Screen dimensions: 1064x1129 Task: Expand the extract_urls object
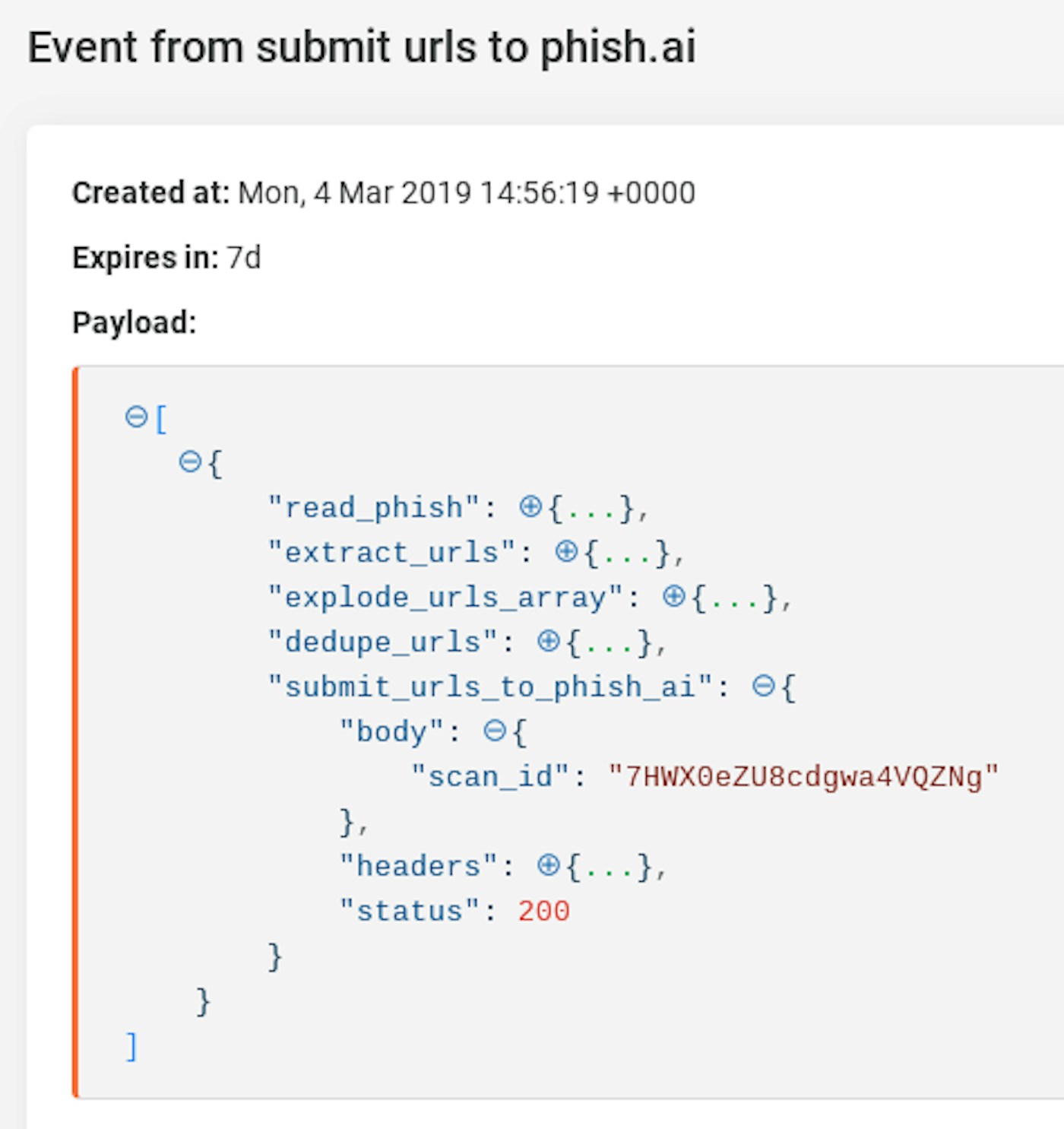pos(566,551)
